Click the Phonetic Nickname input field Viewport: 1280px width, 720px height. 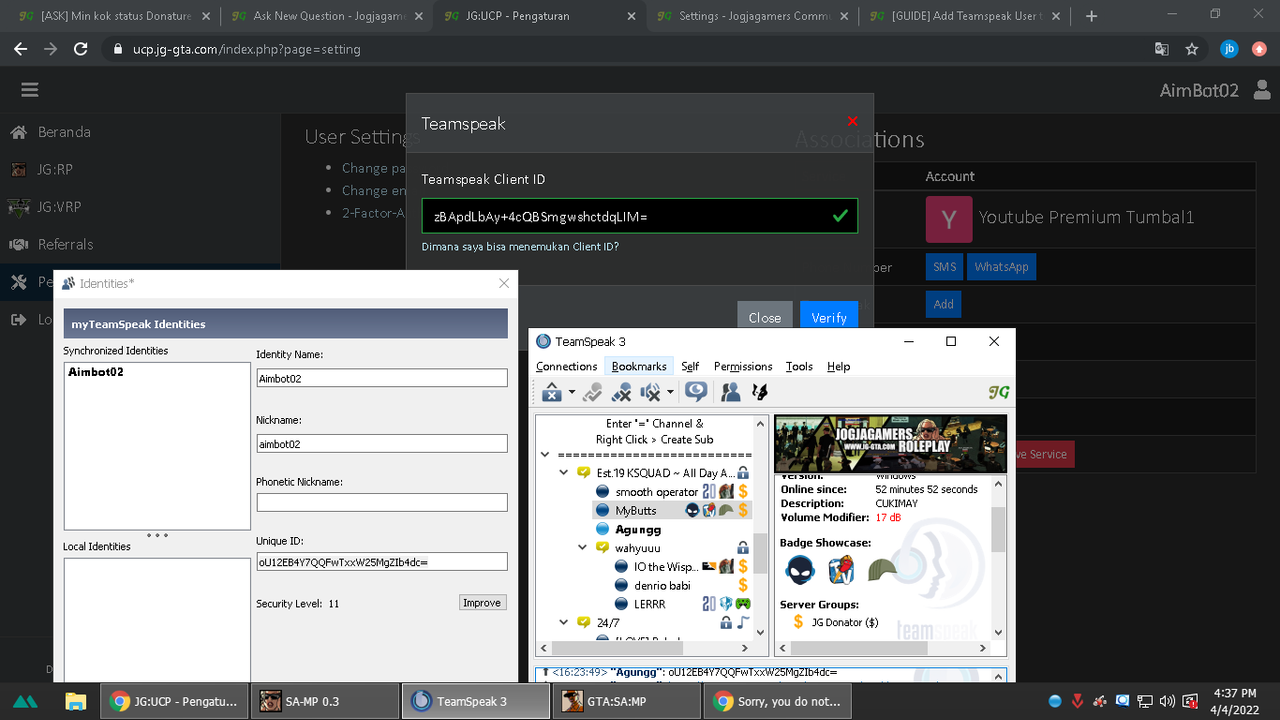(x=382, y=502)
